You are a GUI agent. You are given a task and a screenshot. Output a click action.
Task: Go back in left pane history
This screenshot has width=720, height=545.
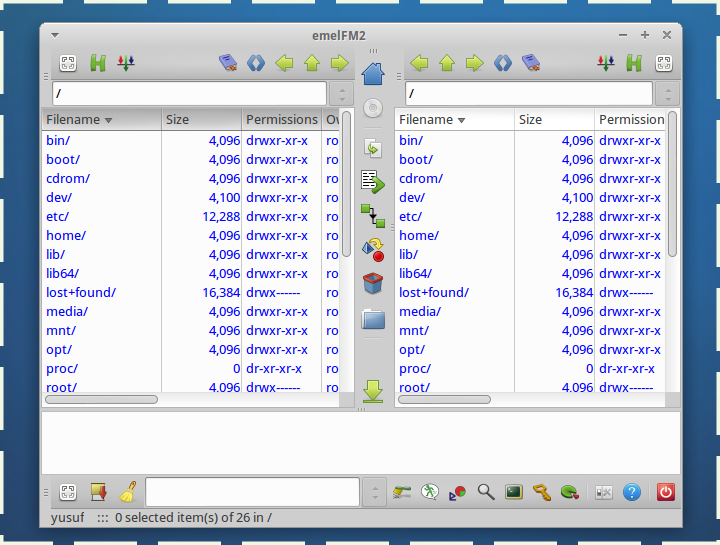284,63
